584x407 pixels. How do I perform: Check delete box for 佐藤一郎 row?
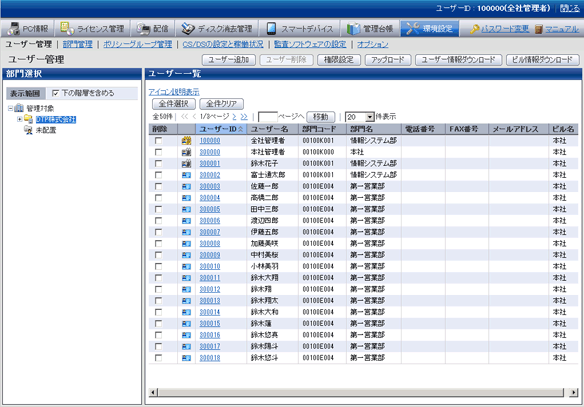tap(159, 186)
